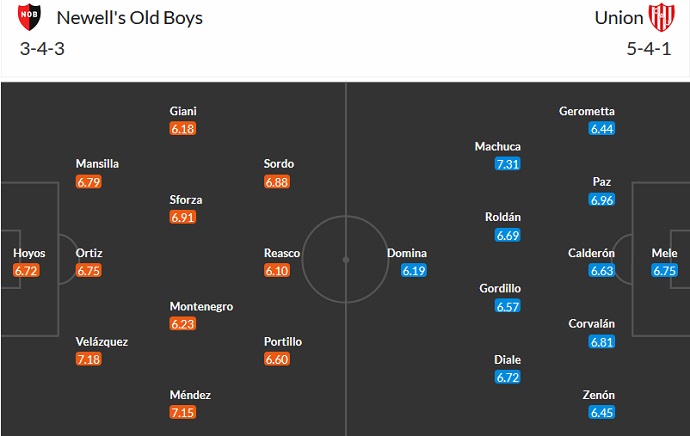Select striker Domina in midfield circle
This screenshot has height=436, width=690.
tap(407, 253)
